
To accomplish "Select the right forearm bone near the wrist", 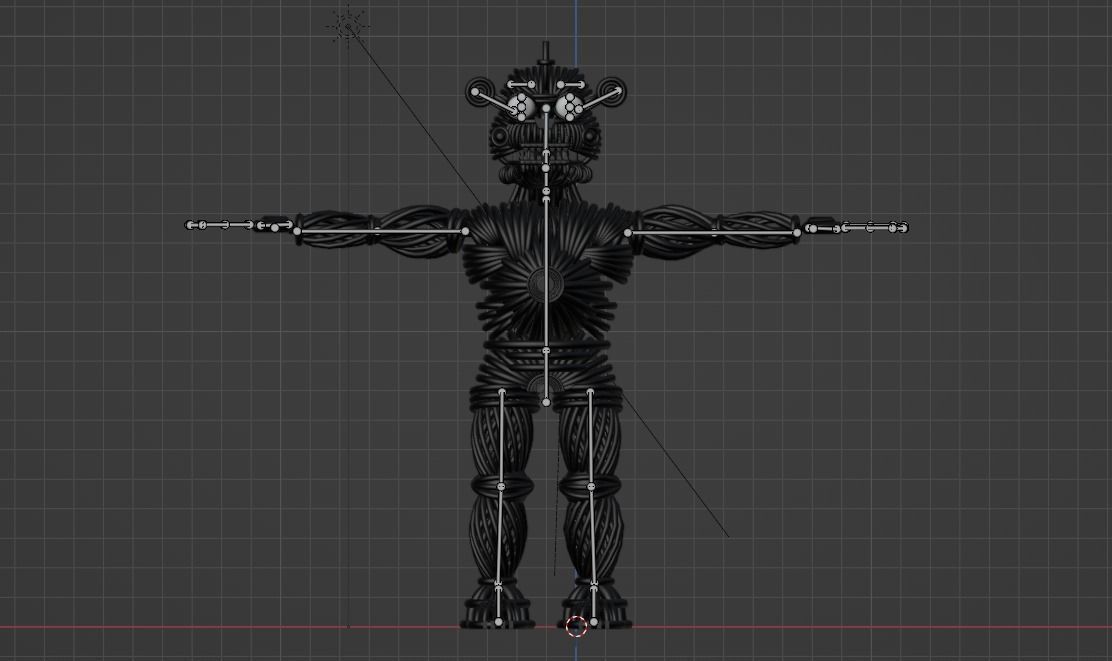I will coord(757,233).
